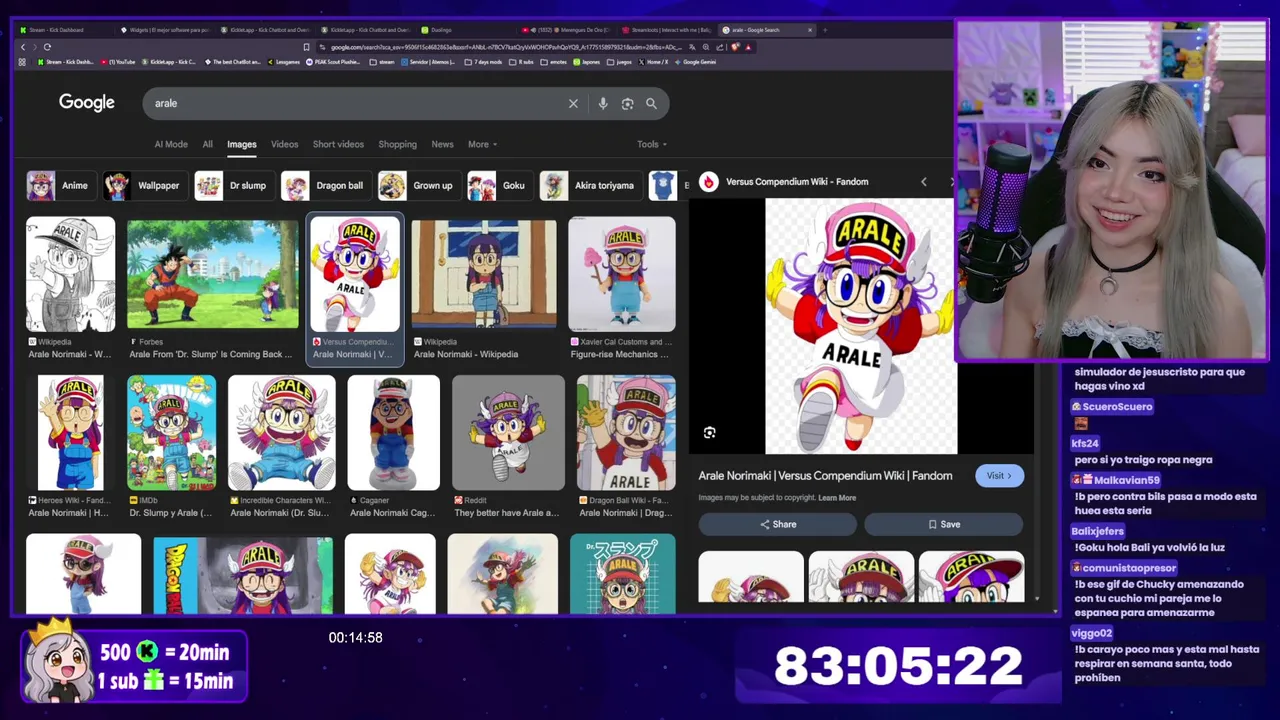Click the Google logo
The height and width of the screenshot is (720, 1280).
[86, 103]
